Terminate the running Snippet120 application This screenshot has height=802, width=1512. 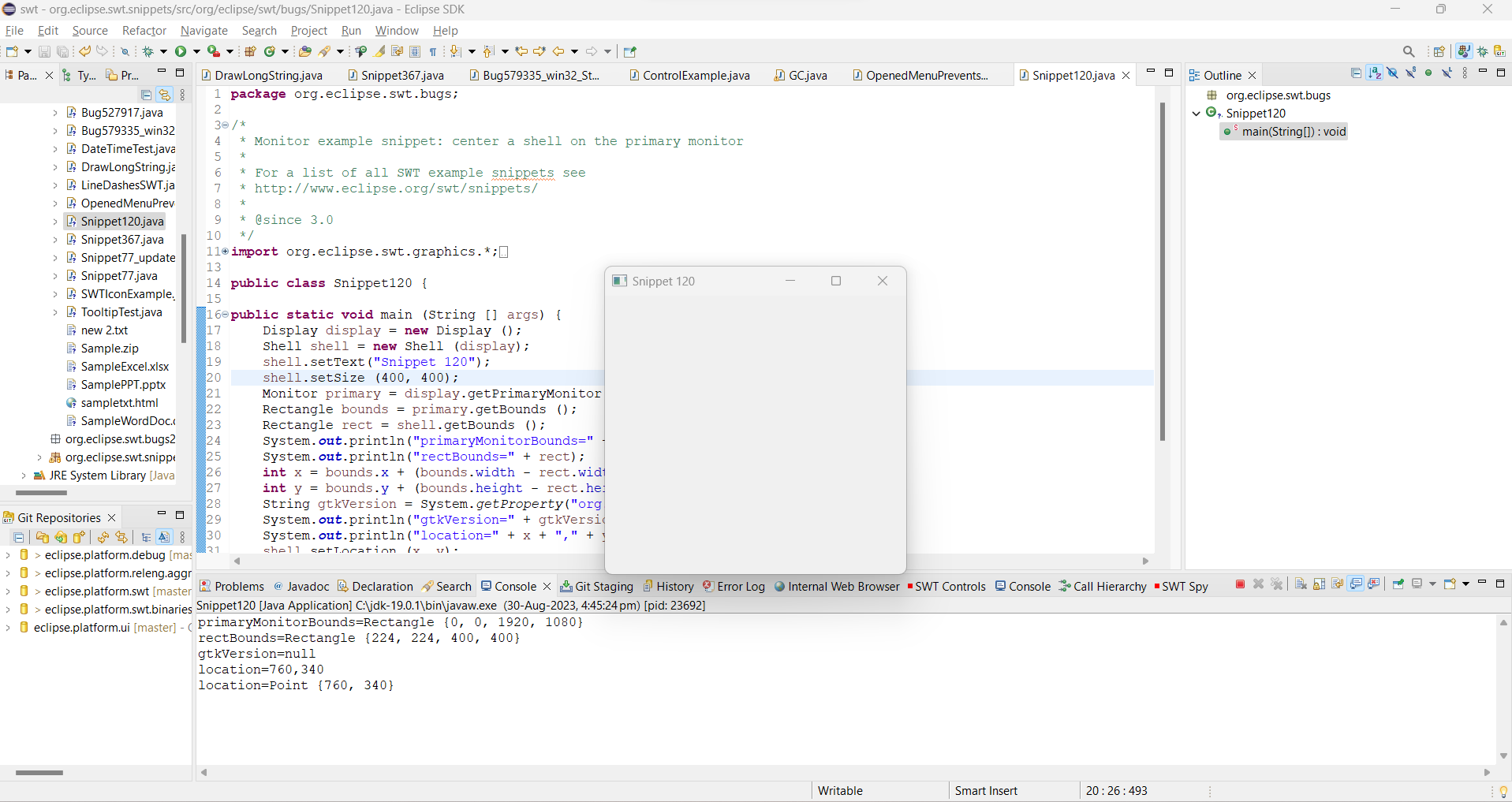point(1239,584)
